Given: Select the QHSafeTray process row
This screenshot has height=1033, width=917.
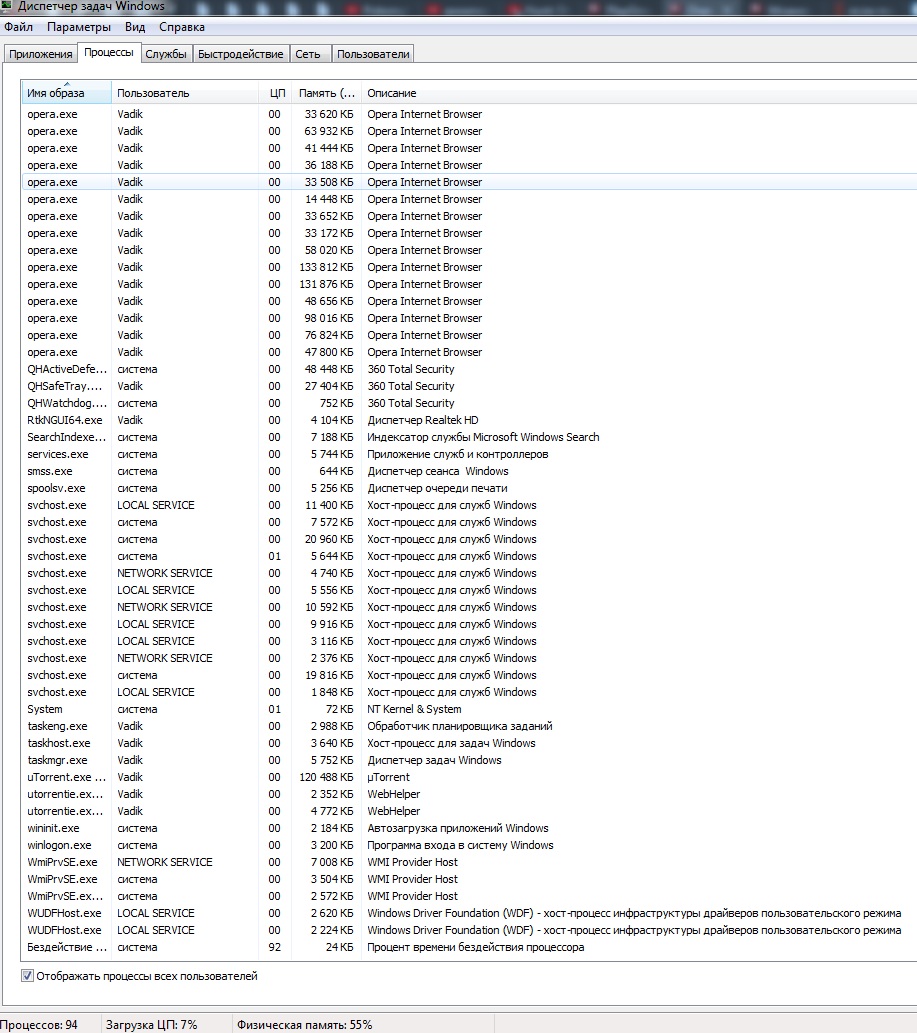Looking at the screenshot, I should (x=469, y=386).
